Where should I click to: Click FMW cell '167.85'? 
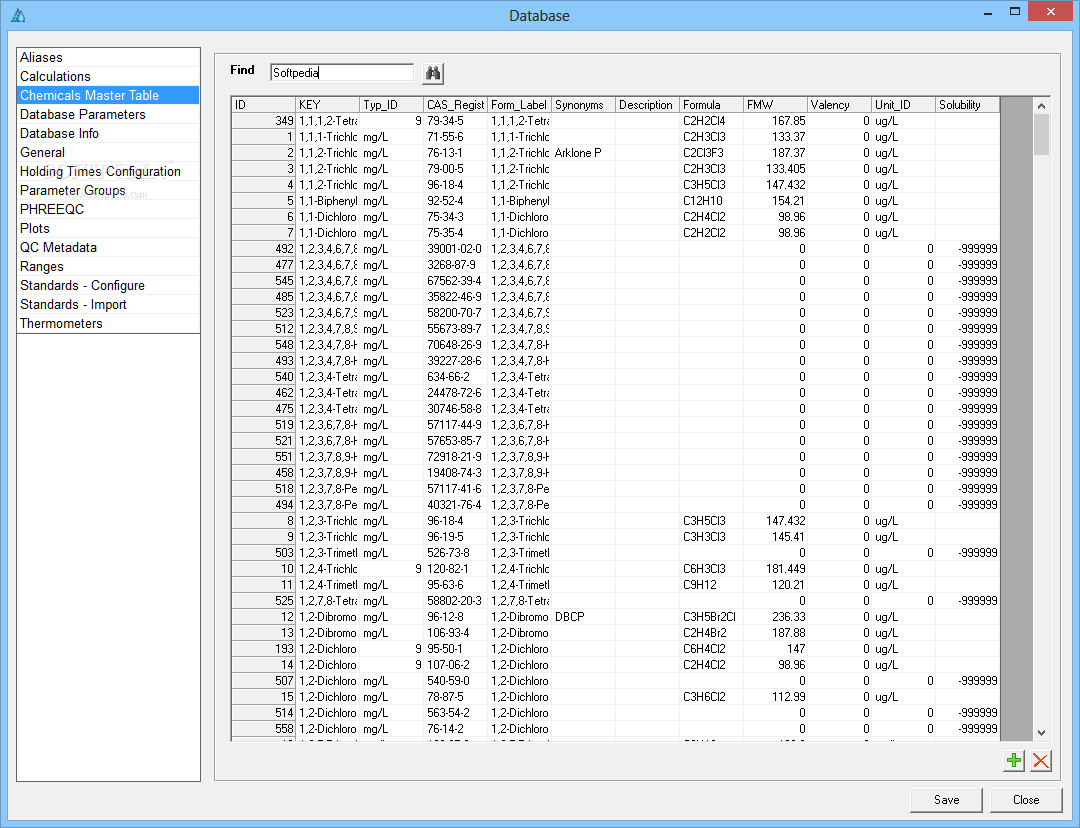click(x=776, y=121)
